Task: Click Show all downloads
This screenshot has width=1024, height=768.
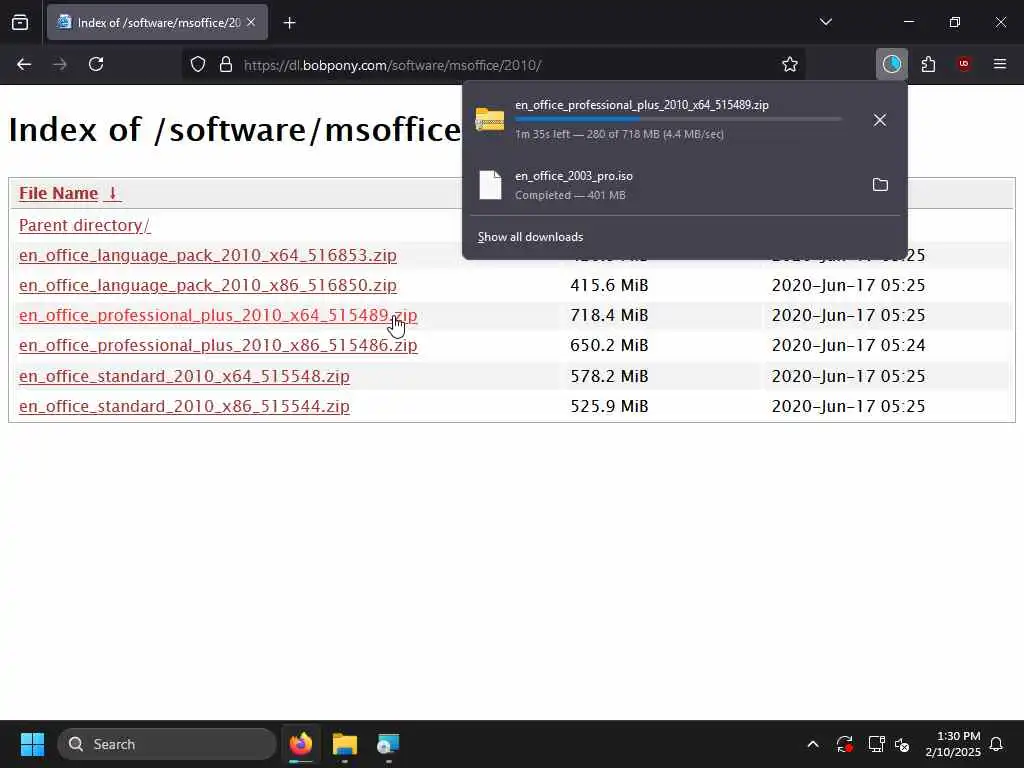Action: [530, 237]
